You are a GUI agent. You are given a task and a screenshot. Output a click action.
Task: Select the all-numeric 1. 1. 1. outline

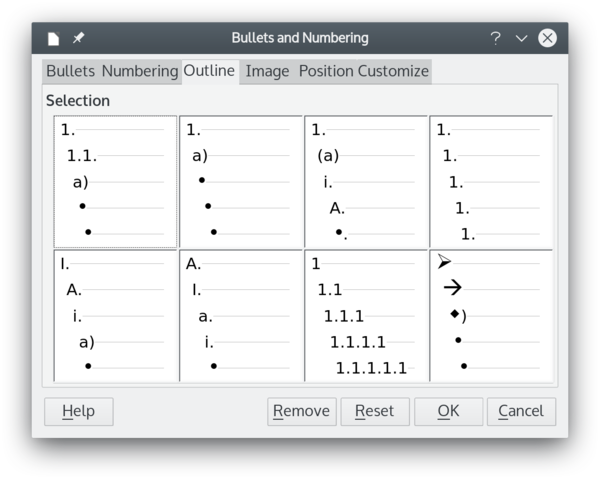coord(491,182)
